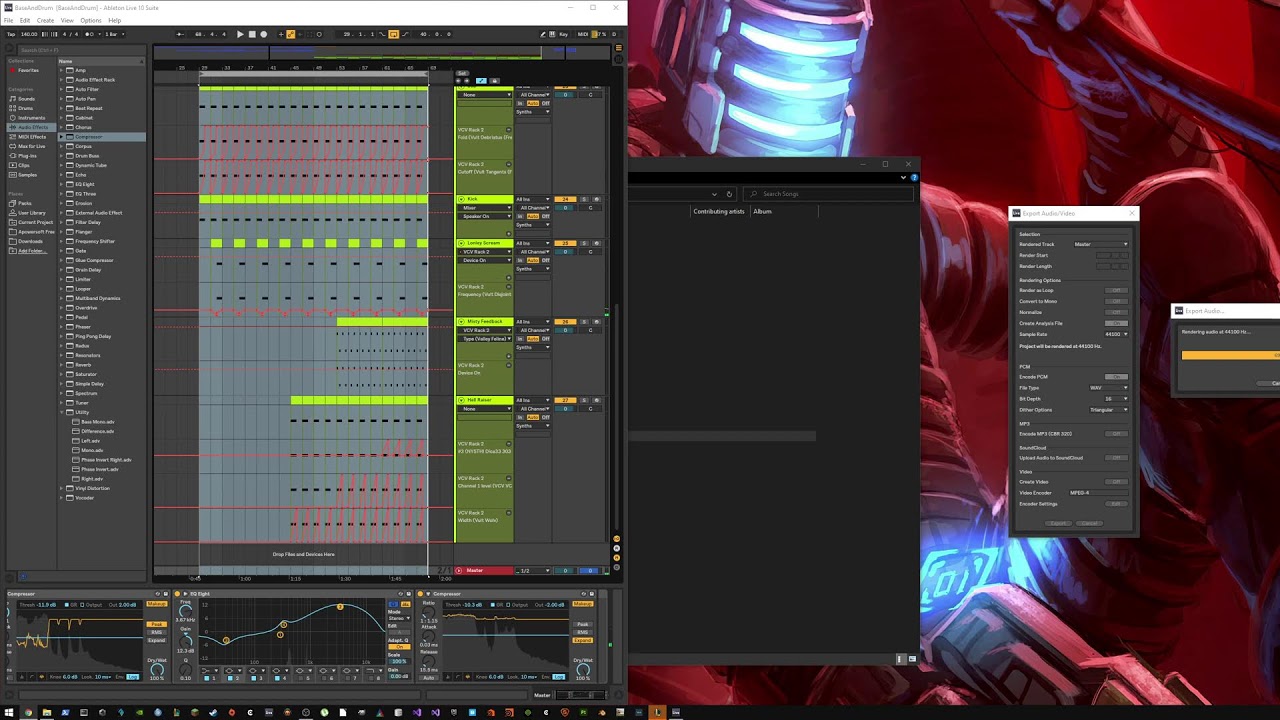Toggle EQ Eight Adaptive Q On button
Image resolution: width=1280 pixels, height=720 pixels.
[x=399, y=646]
